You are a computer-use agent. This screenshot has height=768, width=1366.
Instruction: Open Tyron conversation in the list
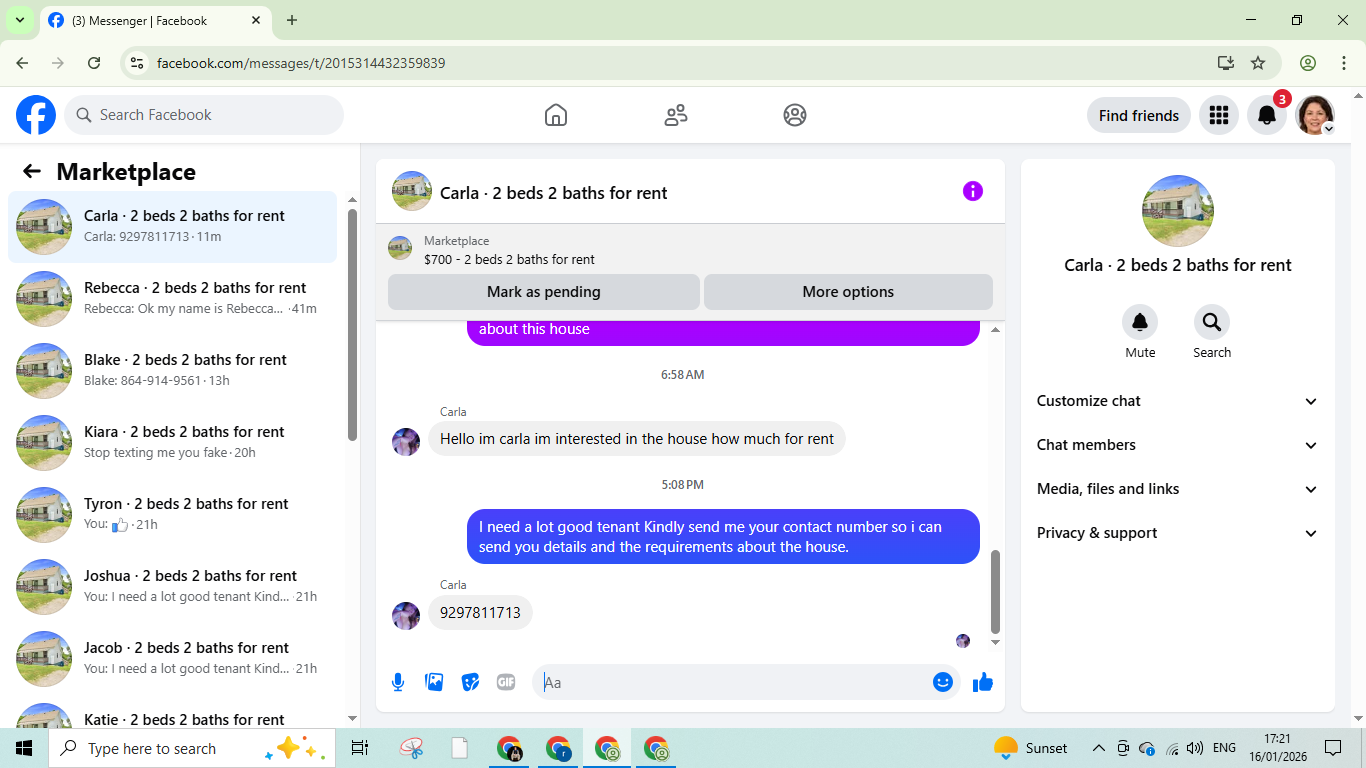coord(172,515)
